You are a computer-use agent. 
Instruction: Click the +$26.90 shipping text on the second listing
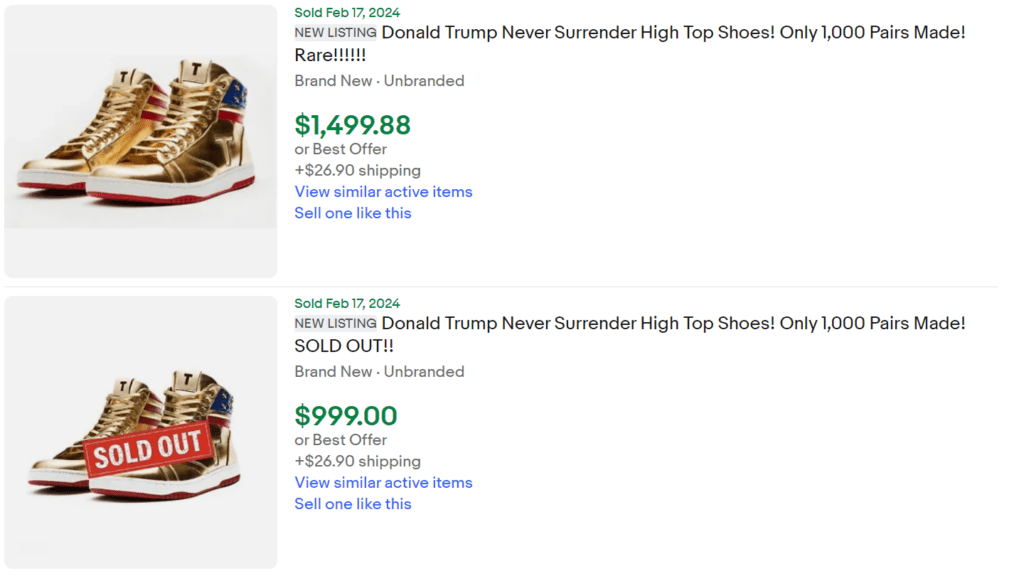358,461
